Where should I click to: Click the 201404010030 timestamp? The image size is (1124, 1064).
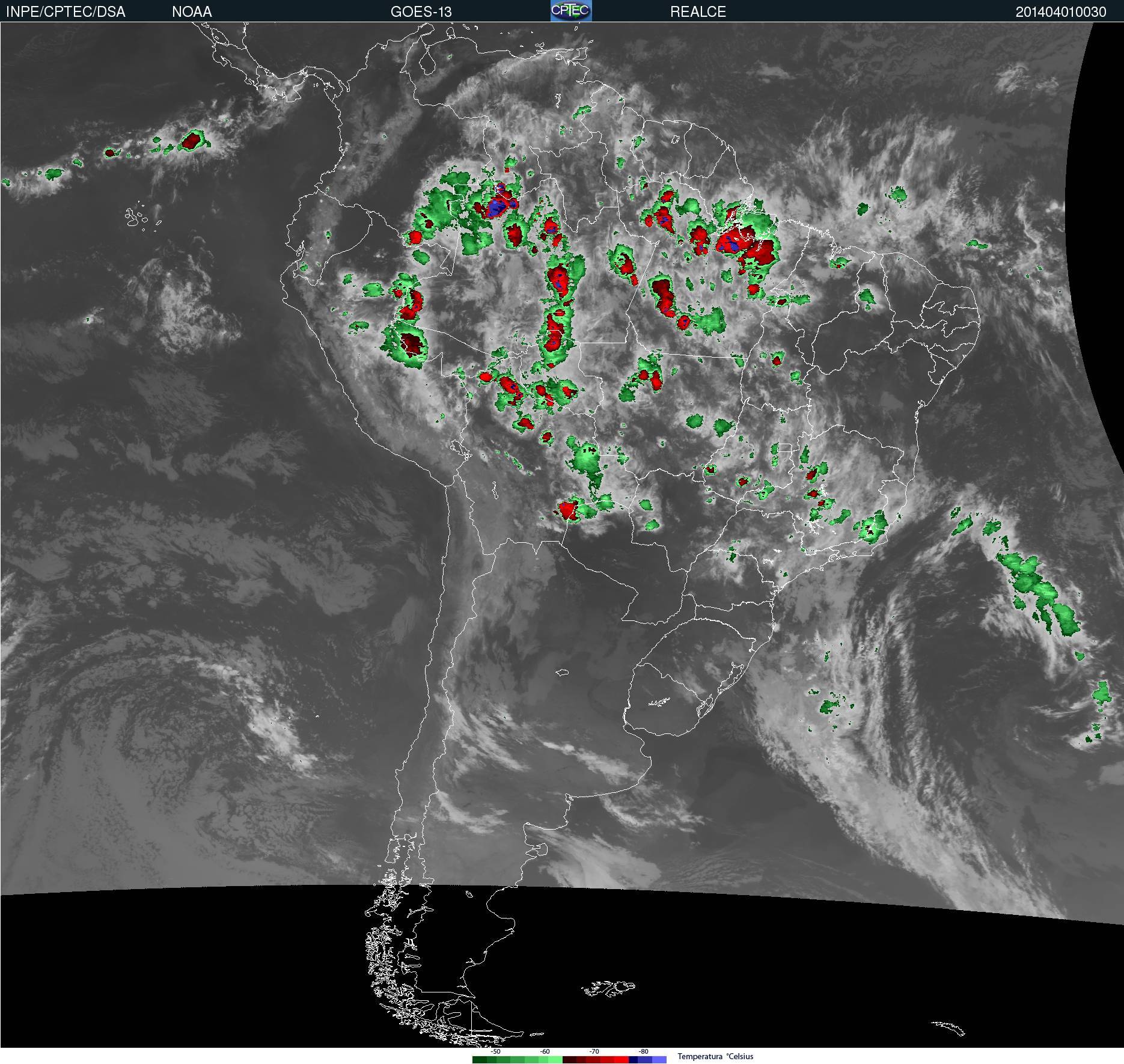(1061, 11)
